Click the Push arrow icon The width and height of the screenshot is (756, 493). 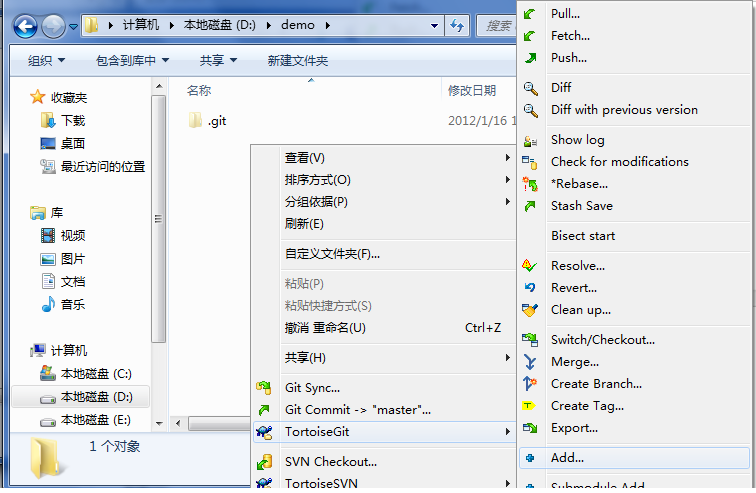point(530,58)
